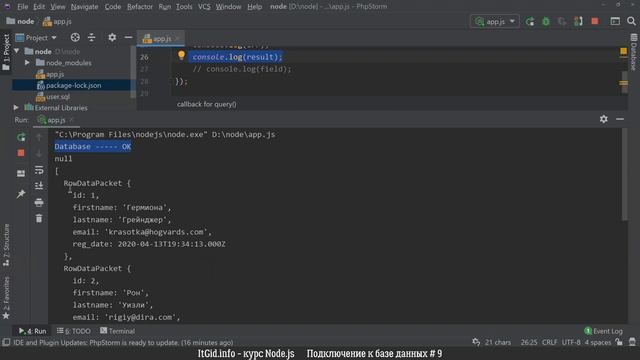640x360 pixels.
Task: Open the Favorites tool window tab
Action: coord(6,298)
